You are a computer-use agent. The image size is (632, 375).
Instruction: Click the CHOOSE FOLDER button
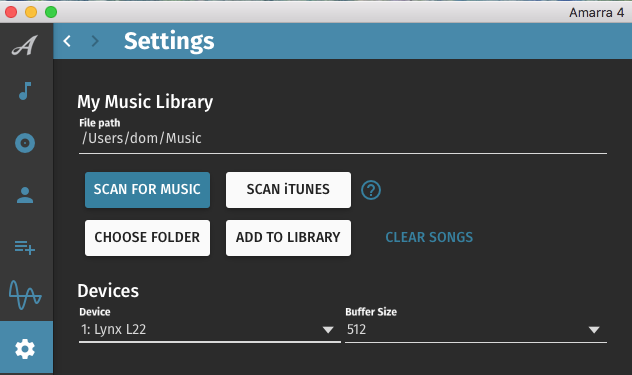[147, 238]
